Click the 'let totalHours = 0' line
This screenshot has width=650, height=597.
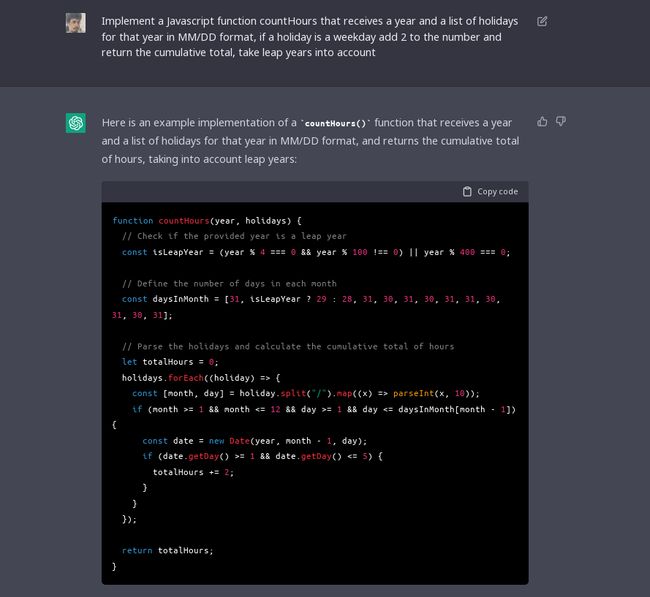pos(170,362)
